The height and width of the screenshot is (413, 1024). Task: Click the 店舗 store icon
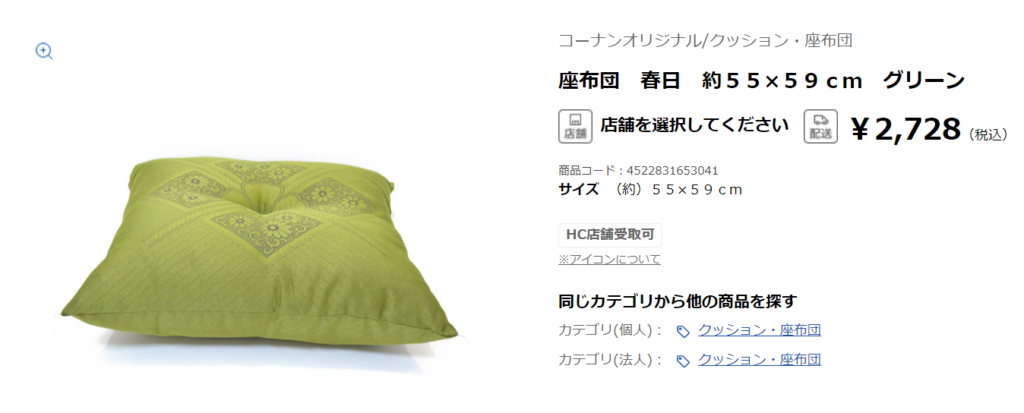click(x=575, y=126)
